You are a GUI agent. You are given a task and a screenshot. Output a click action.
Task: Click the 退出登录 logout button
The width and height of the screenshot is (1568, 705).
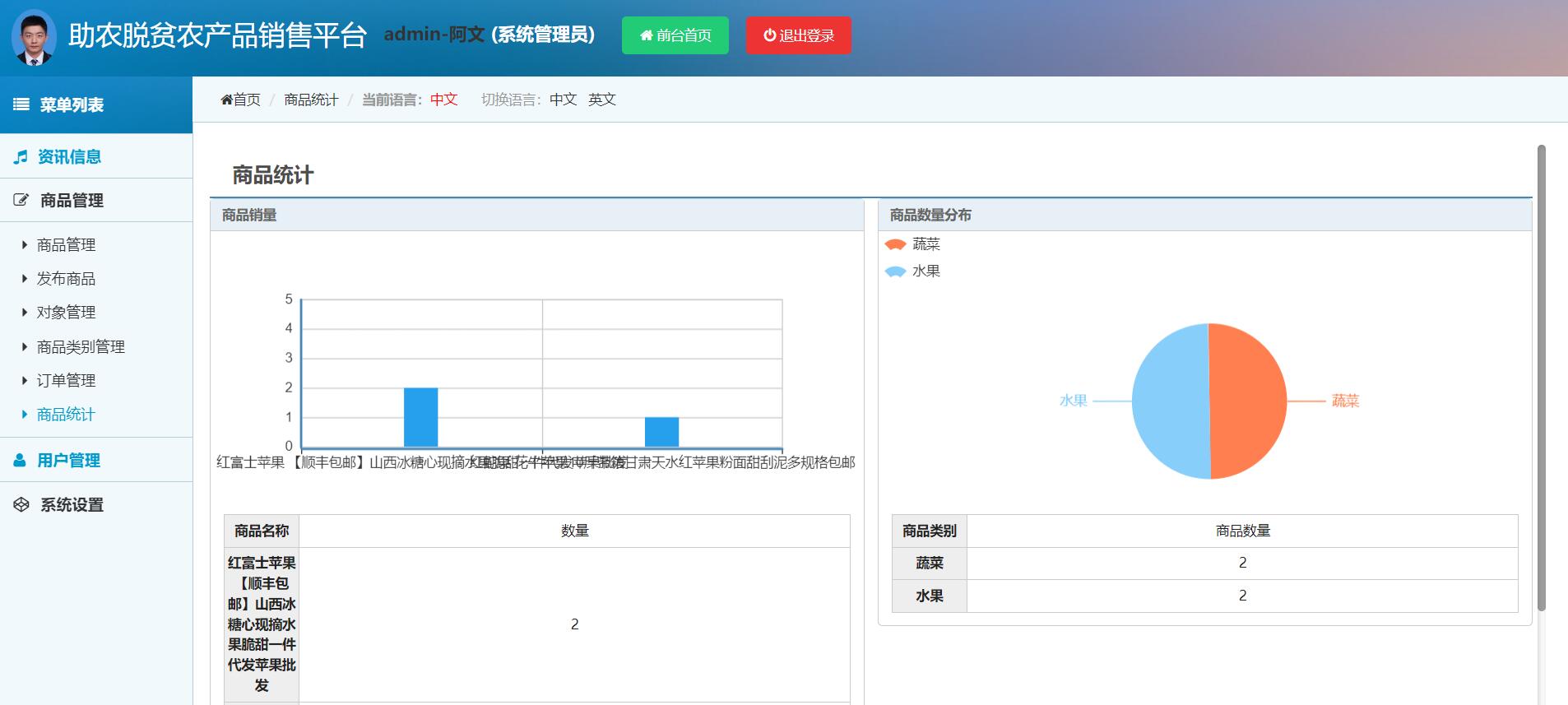[x=799, y=35]
